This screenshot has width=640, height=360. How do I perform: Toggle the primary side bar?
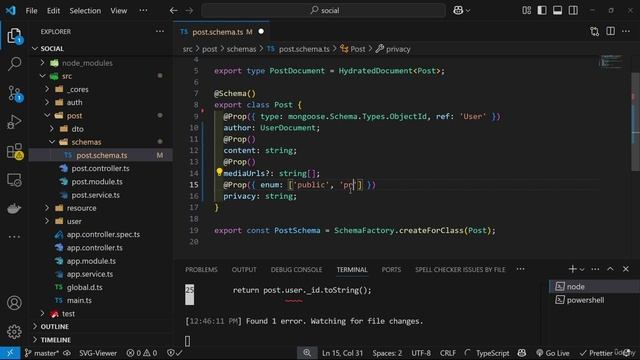[x=542, y=11]
